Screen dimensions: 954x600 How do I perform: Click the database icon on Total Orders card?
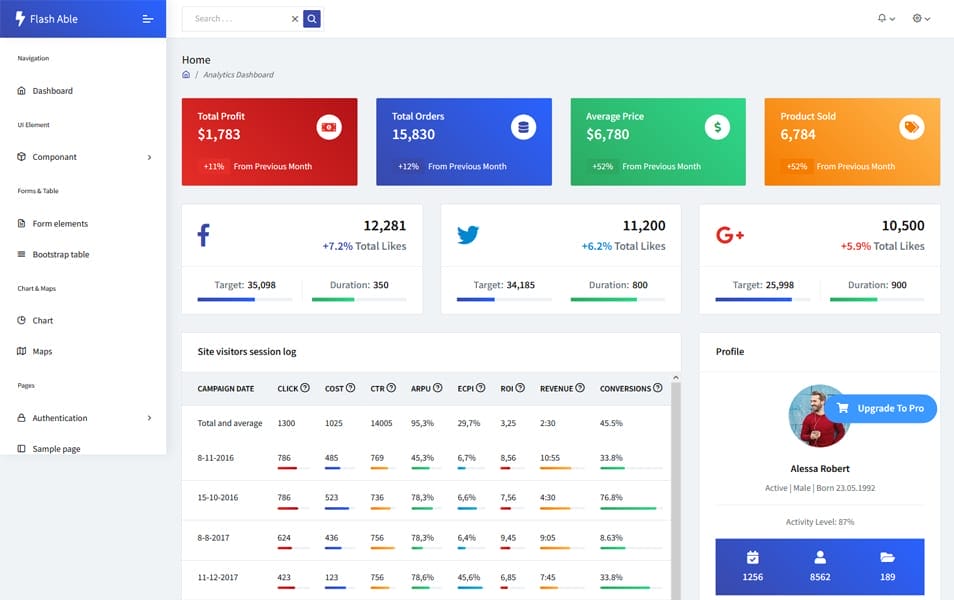click(525, 126)
